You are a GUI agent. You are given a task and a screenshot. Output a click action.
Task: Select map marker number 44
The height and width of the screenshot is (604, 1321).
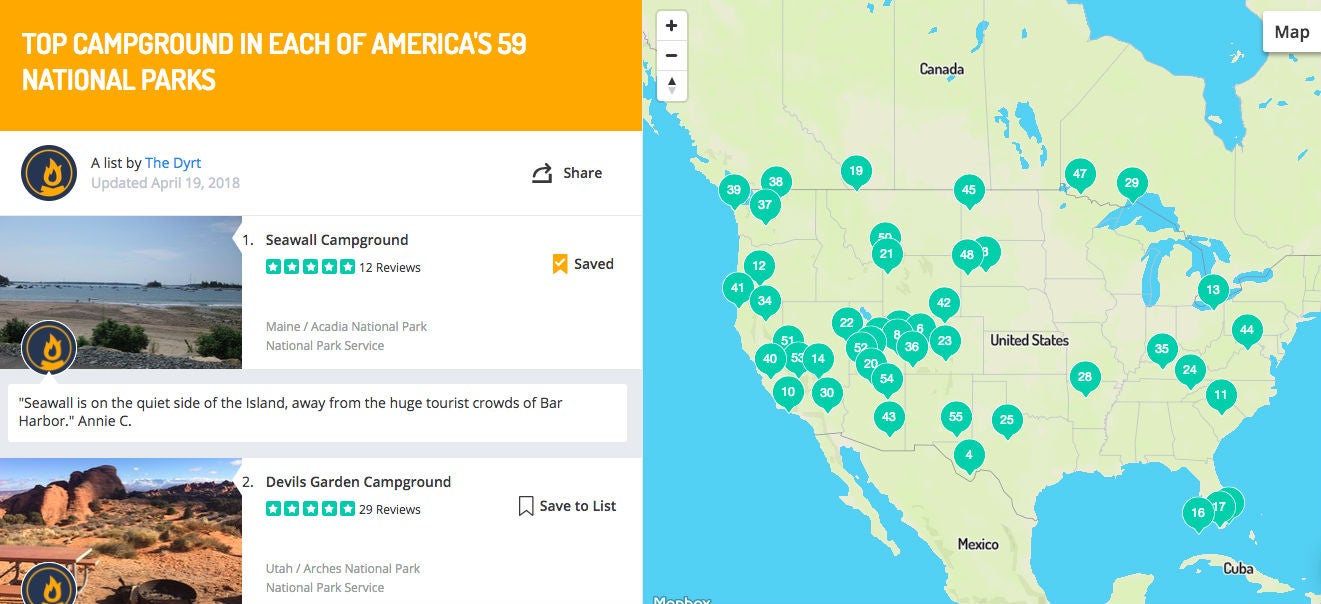point(1246,331)
